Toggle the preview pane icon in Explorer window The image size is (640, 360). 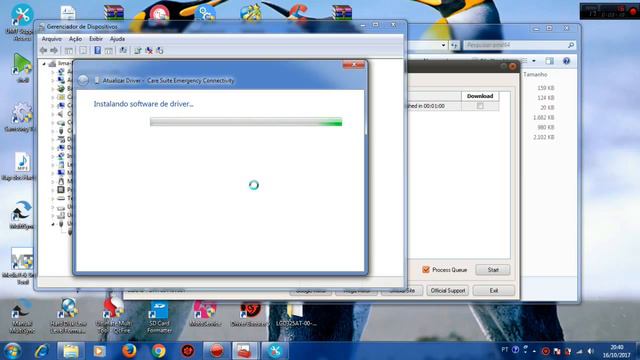coord(549,61)
